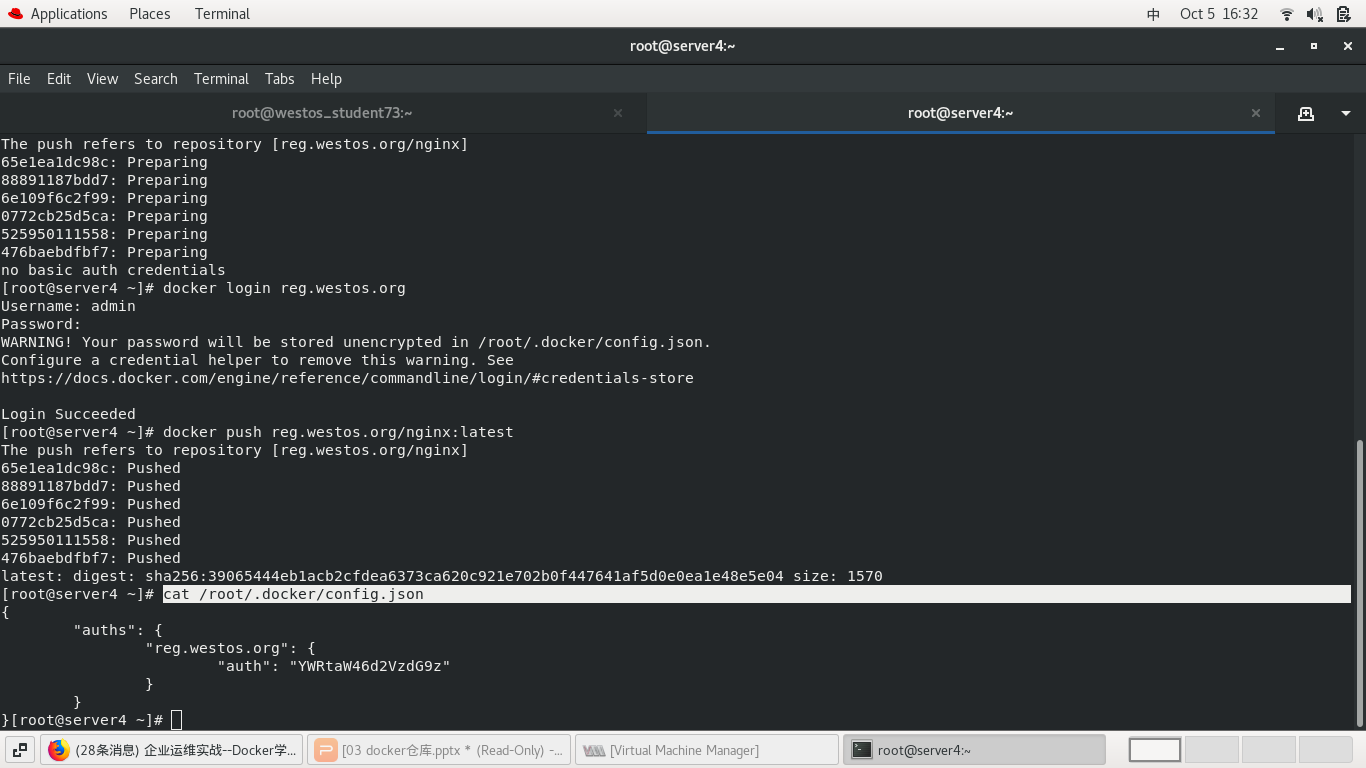Open the File menu
This screenshot has width=1366, height=768.
click(19, 79)
